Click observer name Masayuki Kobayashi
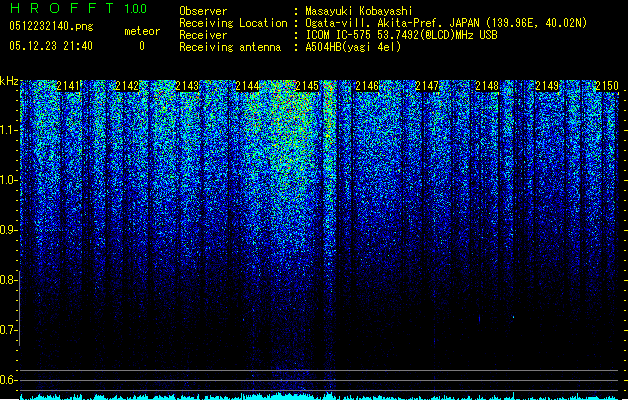Screen dimensions: 629x400 tap(359, 11)
